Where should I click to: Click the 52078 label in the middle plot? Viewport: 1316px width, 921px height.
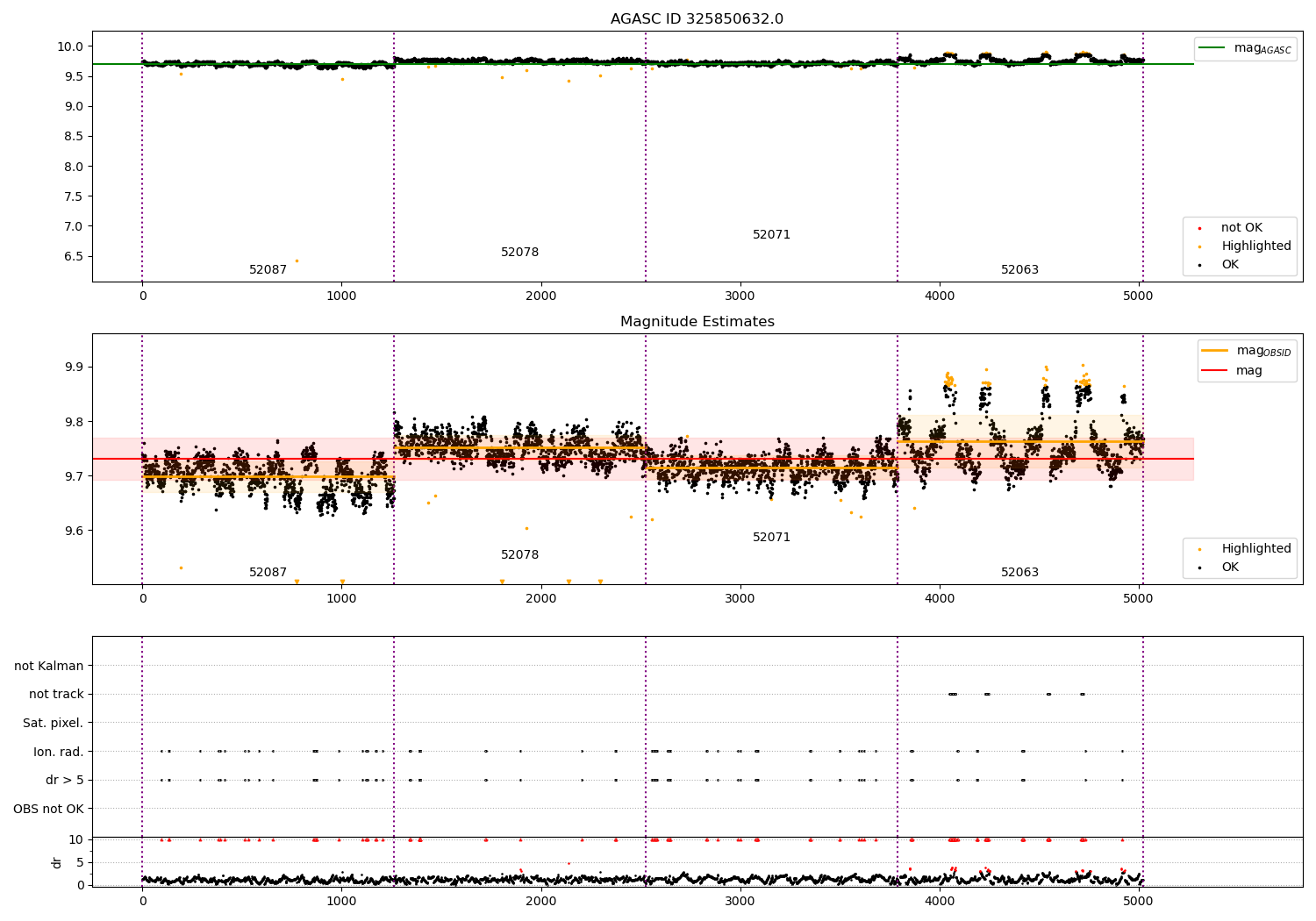point(519,555)
